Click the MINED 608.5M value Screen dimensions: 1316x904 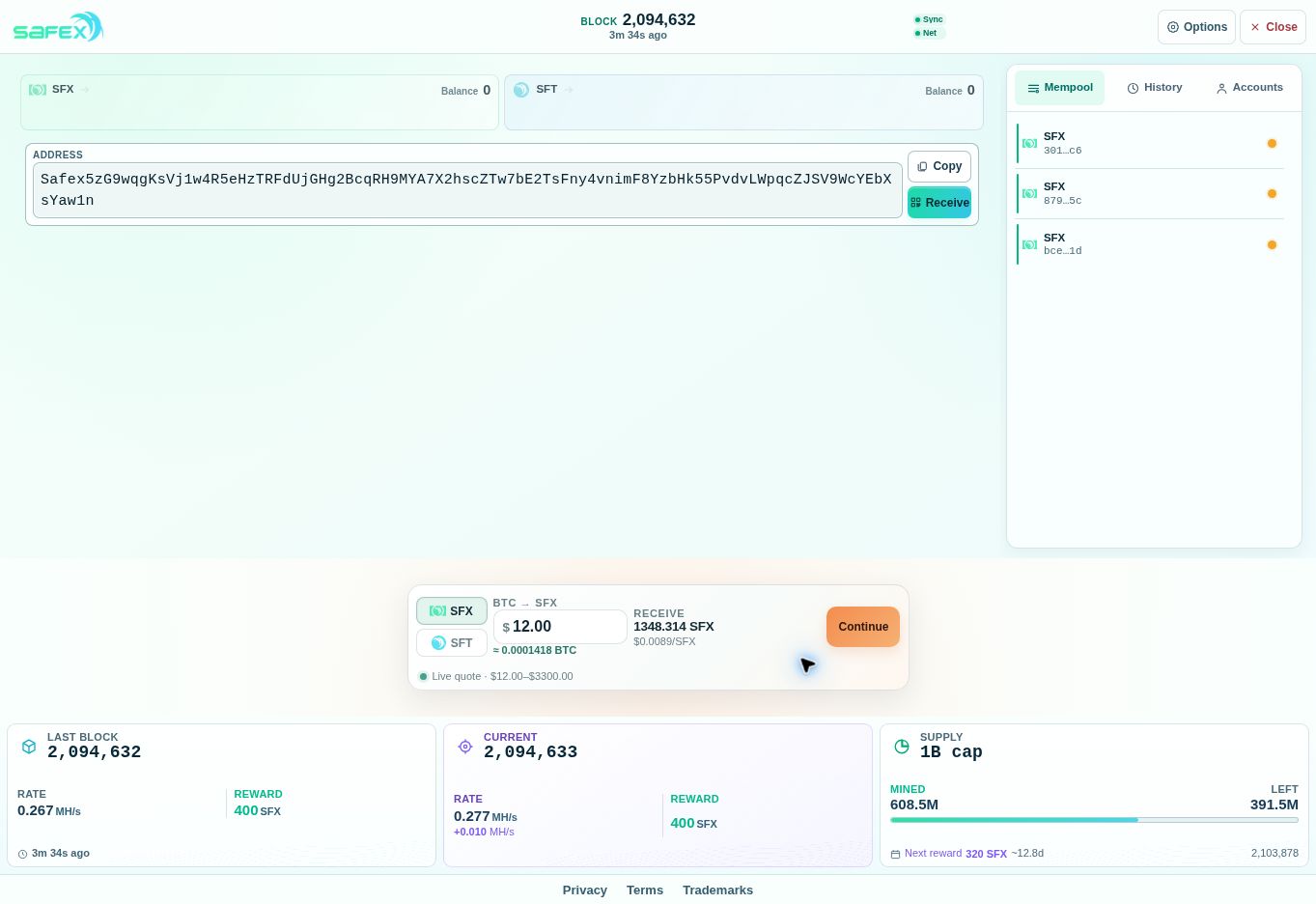click(914, 805)
